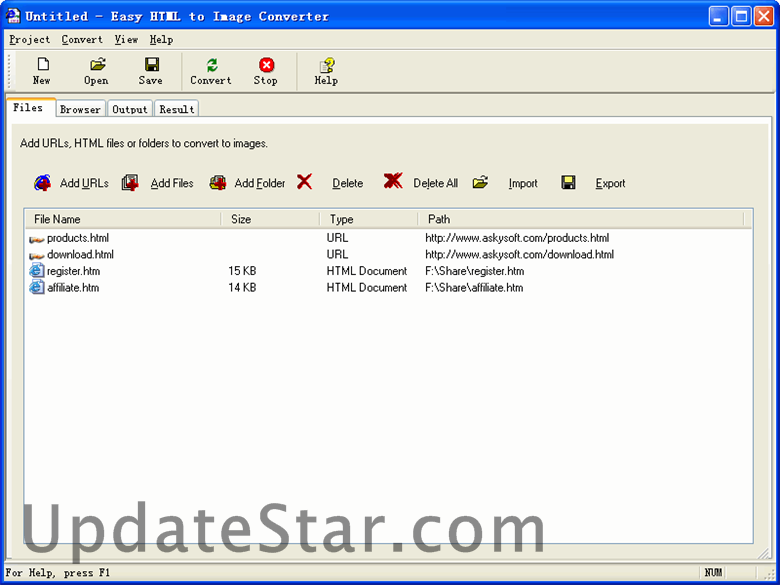This screenshot has width=780, height=585.
Task: Select the download.html file name
Action: 80,254
